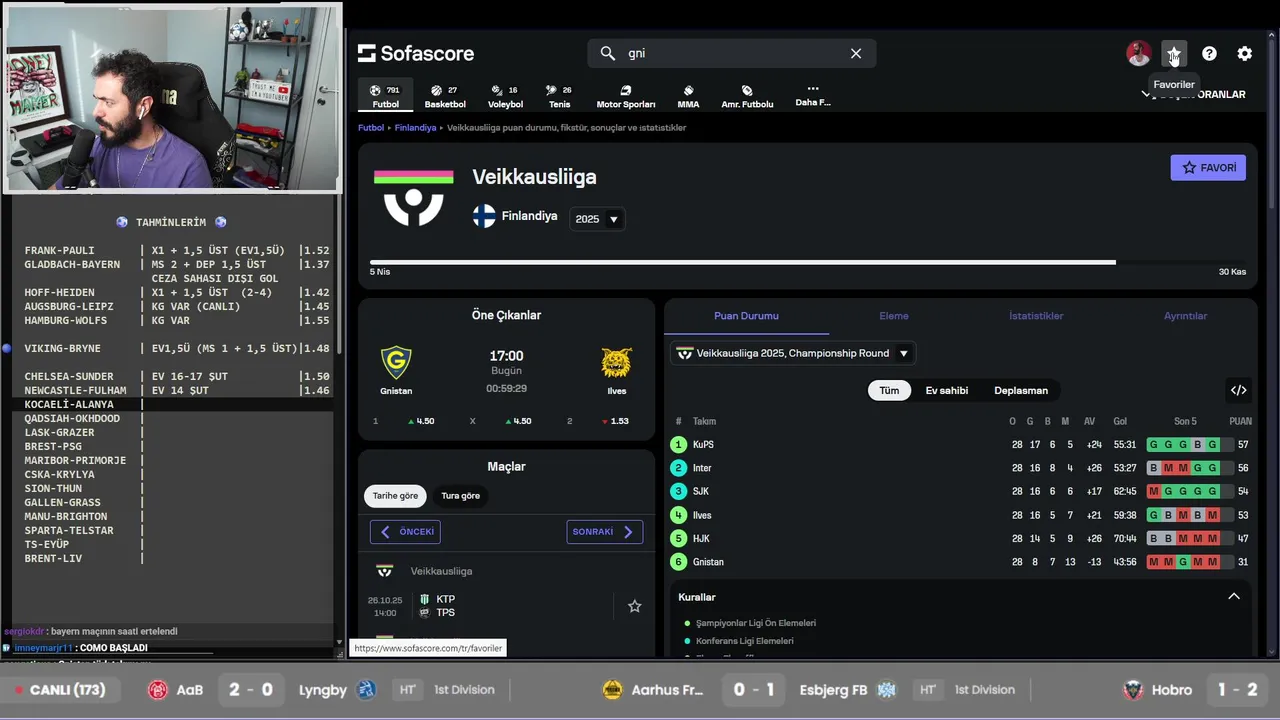
Task: Expand the ORANLAR odds dropdown
Action: [x=1193, y=94]
